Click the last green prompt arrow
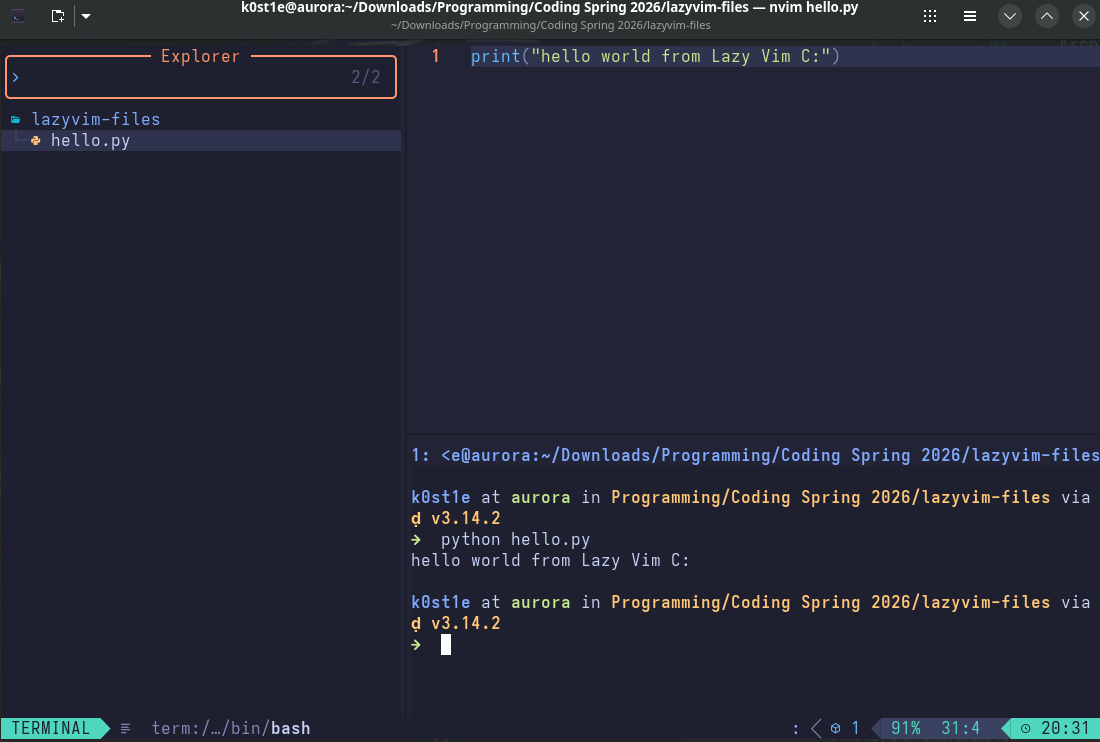Screen dimensions: 1100x742 [416, 645]
